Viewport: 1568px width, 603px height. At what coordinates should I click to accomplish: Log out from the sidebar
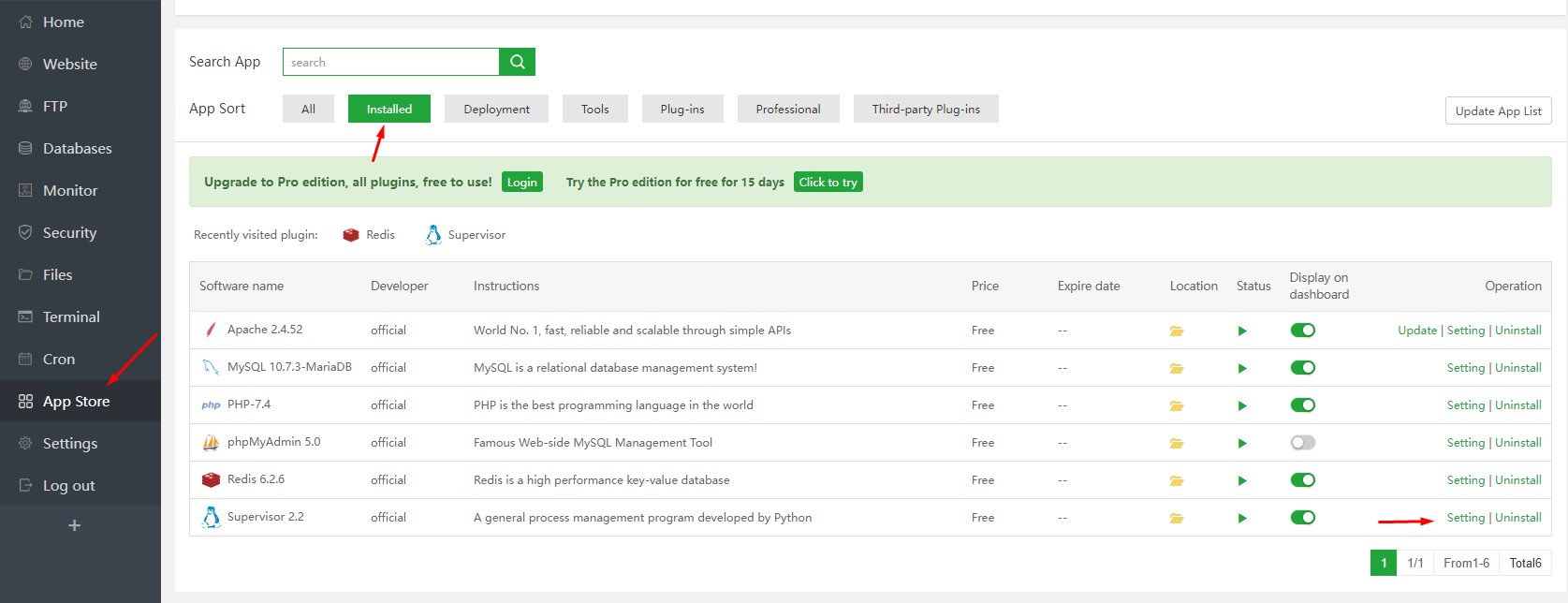[x=81, y=485]
